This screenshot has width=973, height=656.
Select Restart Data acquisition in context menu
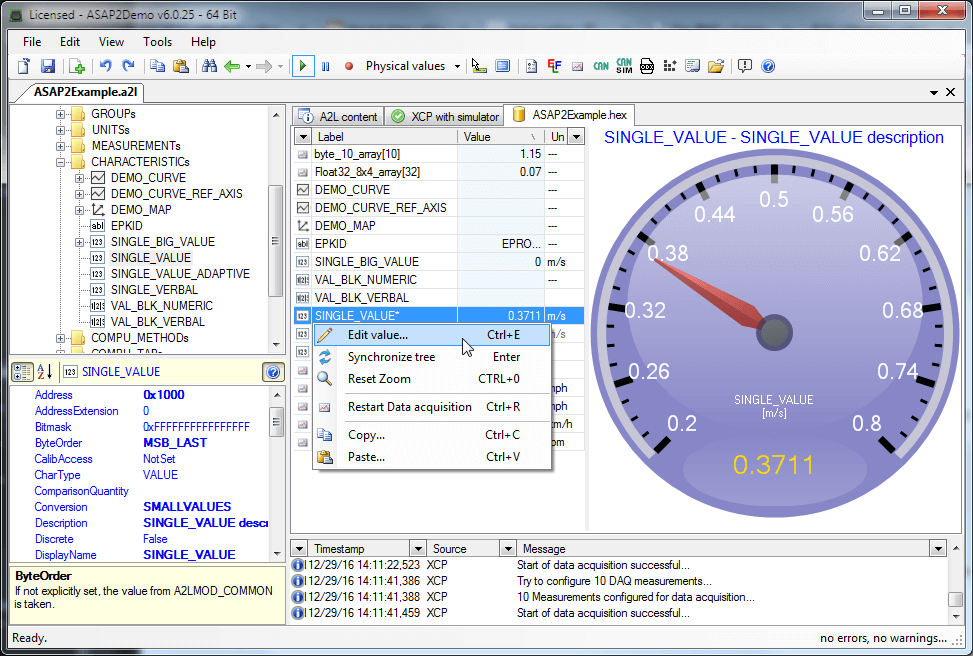409,407
